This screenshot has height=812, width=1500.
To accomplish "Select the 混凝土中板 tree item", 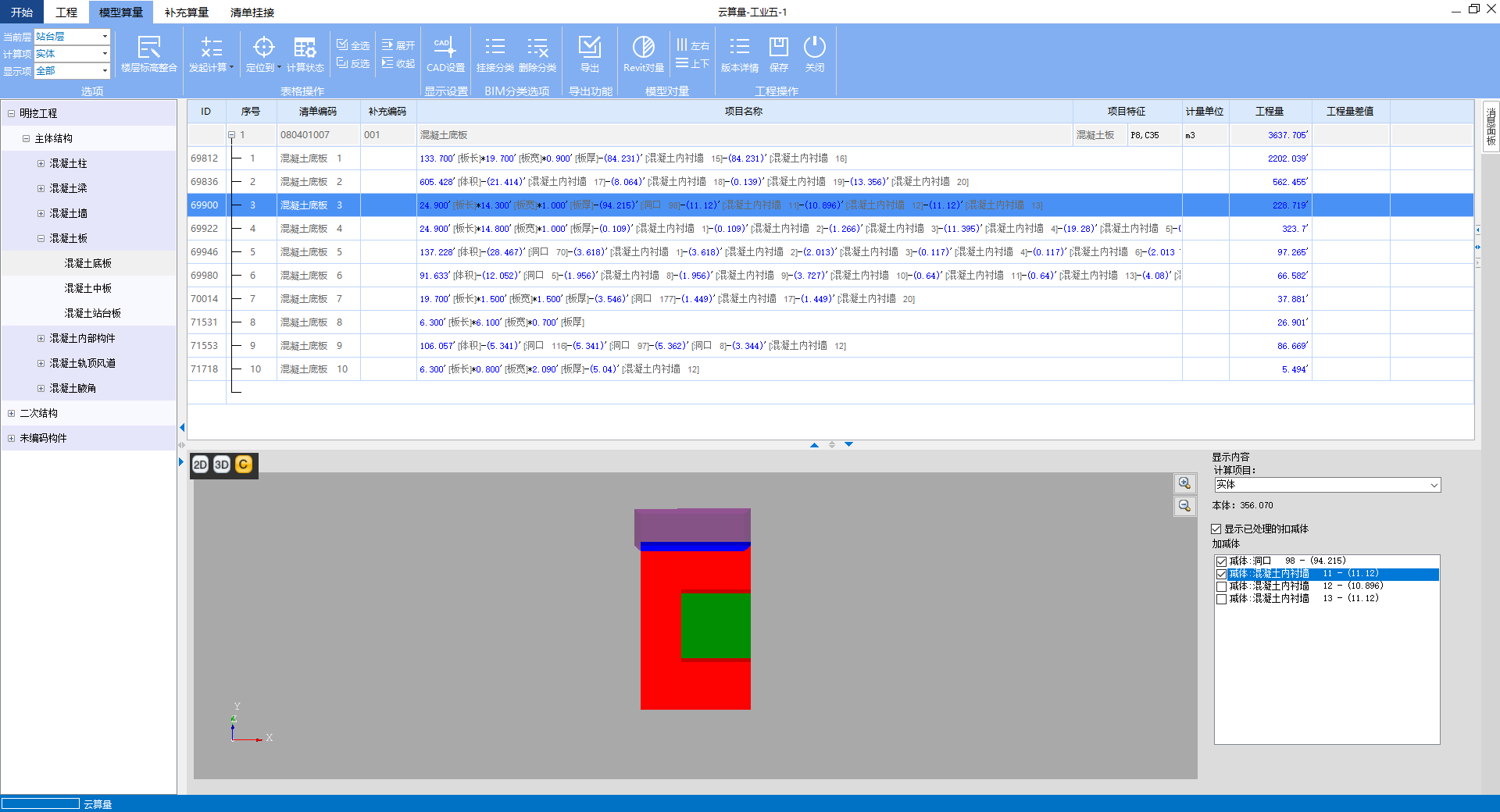I will (x=88, y=289).
